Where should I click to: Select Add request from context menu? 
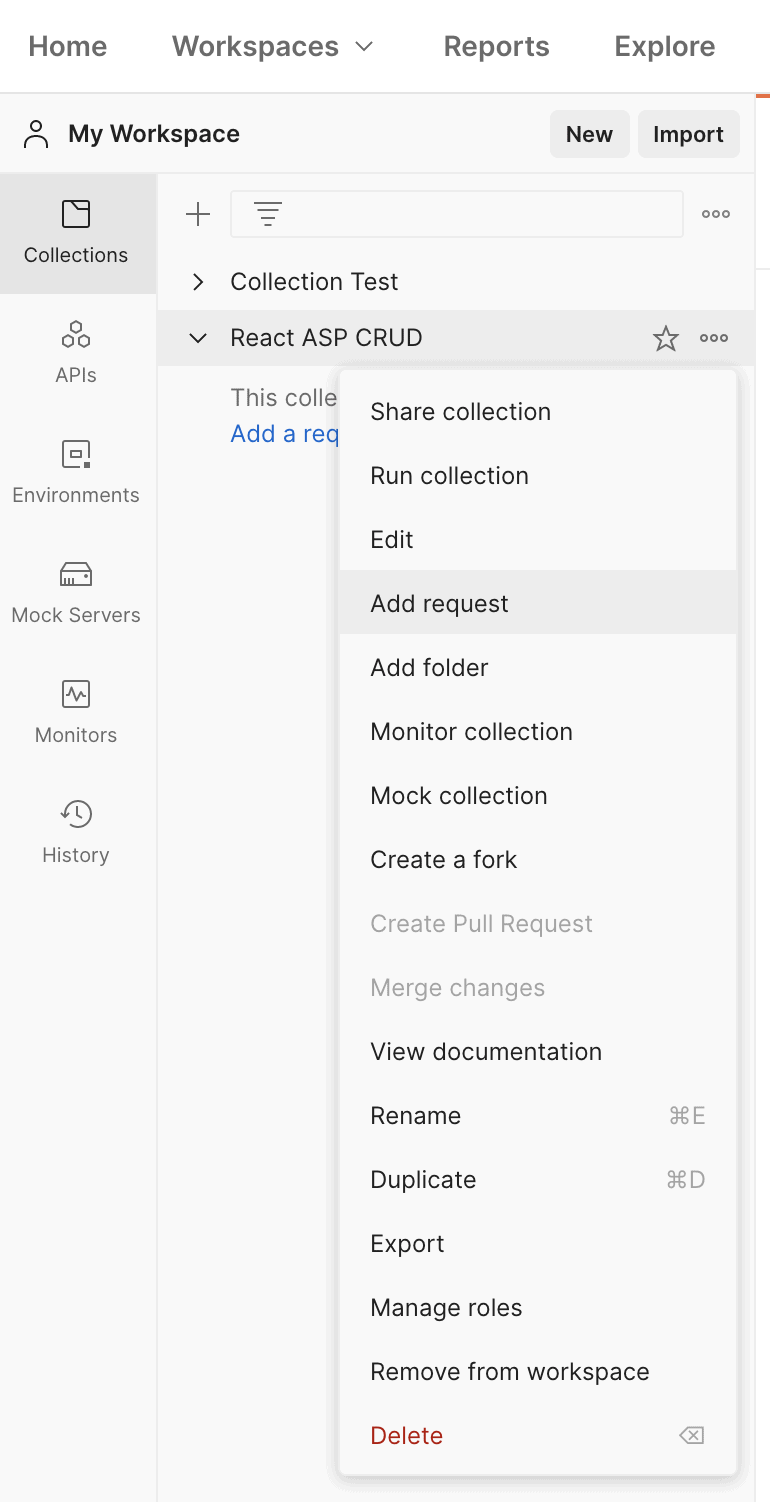coord(538,603)
